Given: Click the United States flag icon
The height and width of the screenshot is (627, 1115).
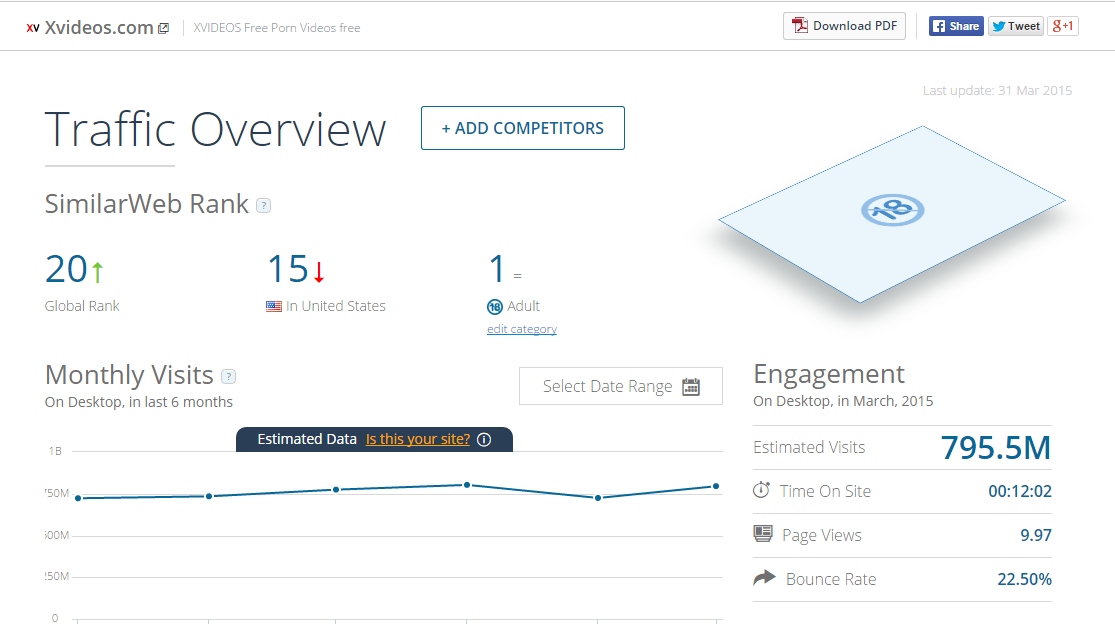Looking at the screenshot, I should [x=274, y=306].
